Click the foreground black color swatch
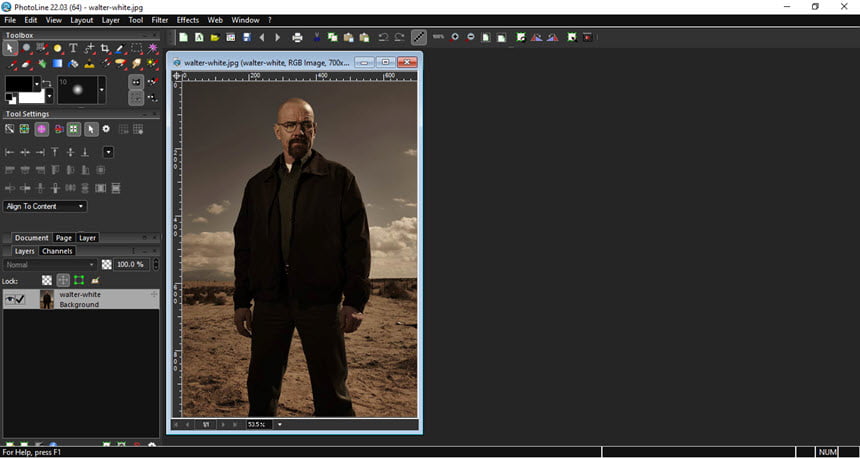Screen dimensions: 860x458 [x=19, y=84]
